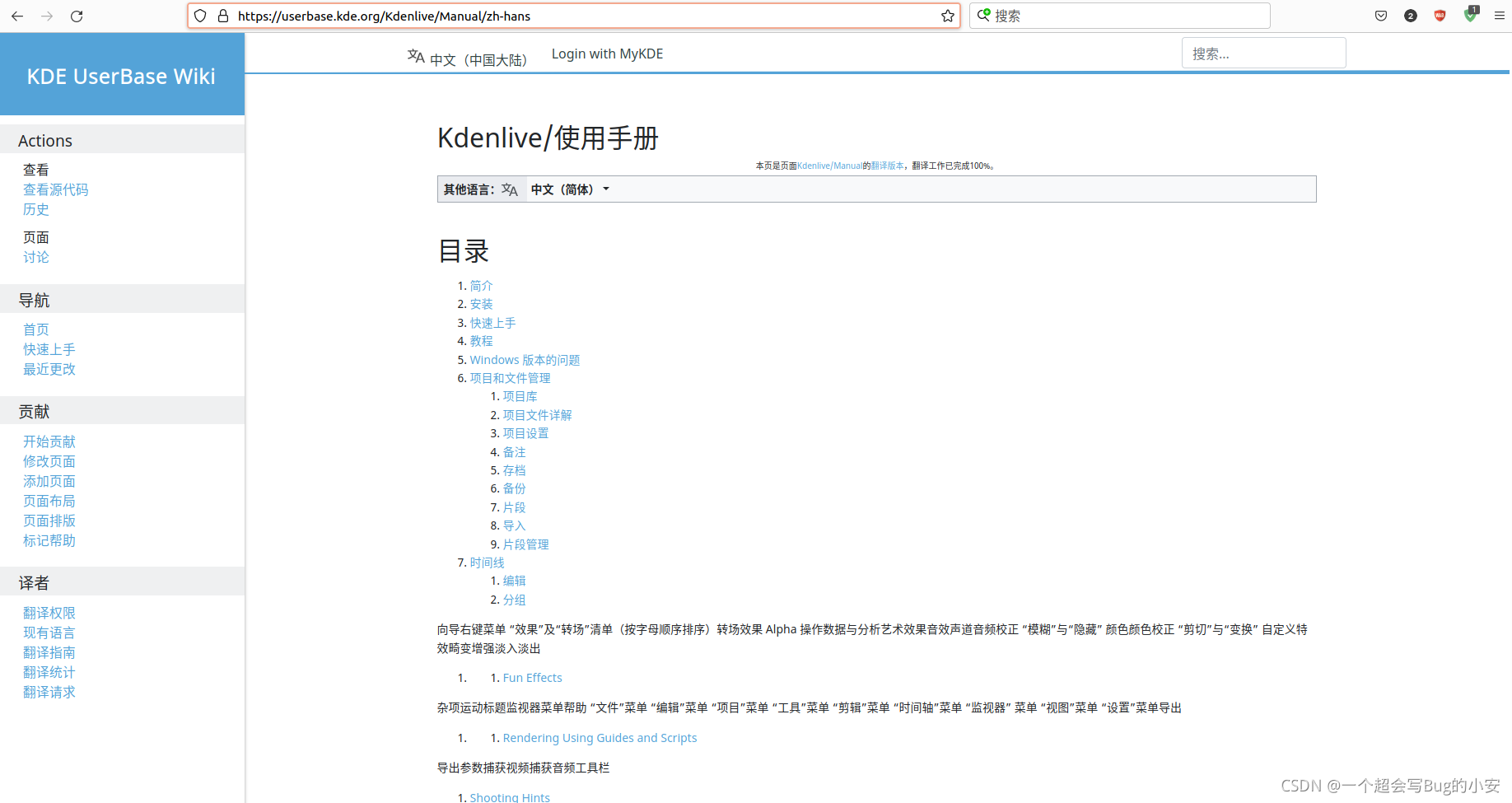Screen dimensions: 1512x803
Task: Click the translate icon in 其他语言 bar
Action: click(510, 190)
